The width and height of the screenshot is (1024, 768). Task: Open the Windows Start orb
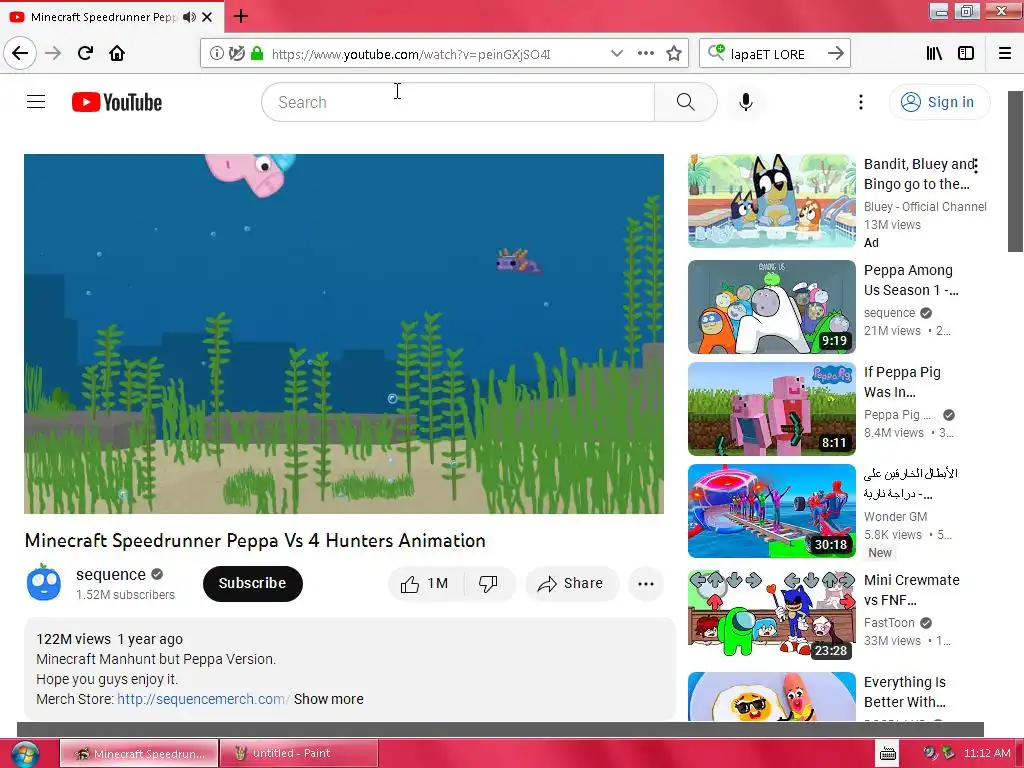[25, 754]
